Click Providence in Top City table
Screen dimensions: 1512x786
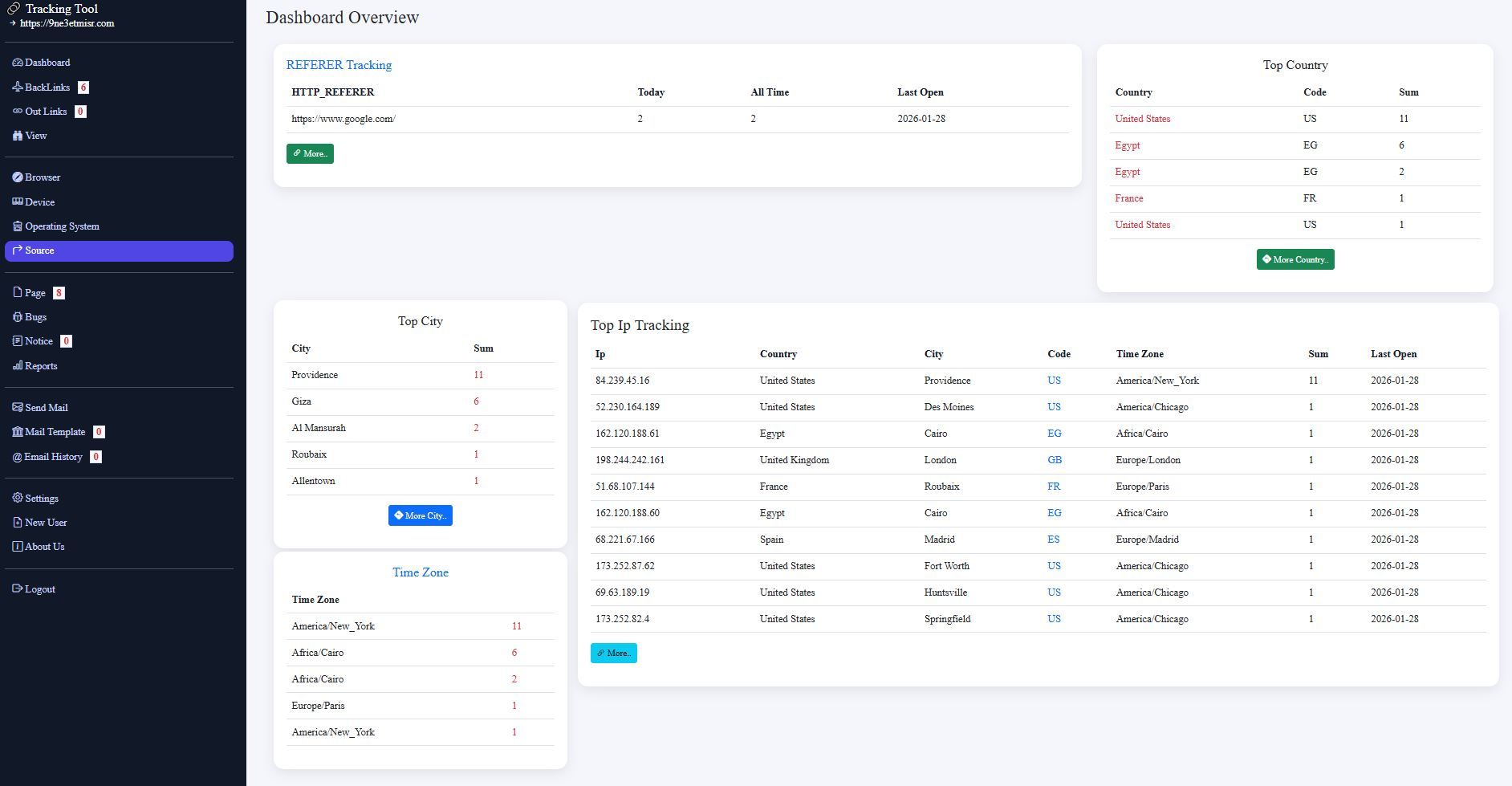point(315,375)
